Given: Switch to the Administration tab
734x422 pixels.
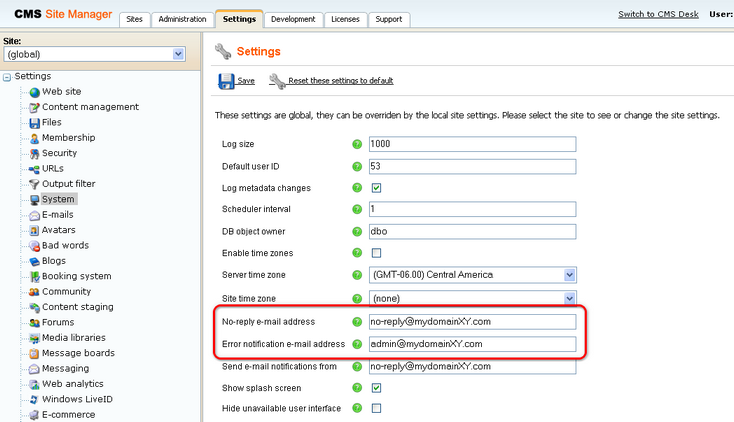Looking at the screenshot, I should pyautogui.click(x=183, y=19).
